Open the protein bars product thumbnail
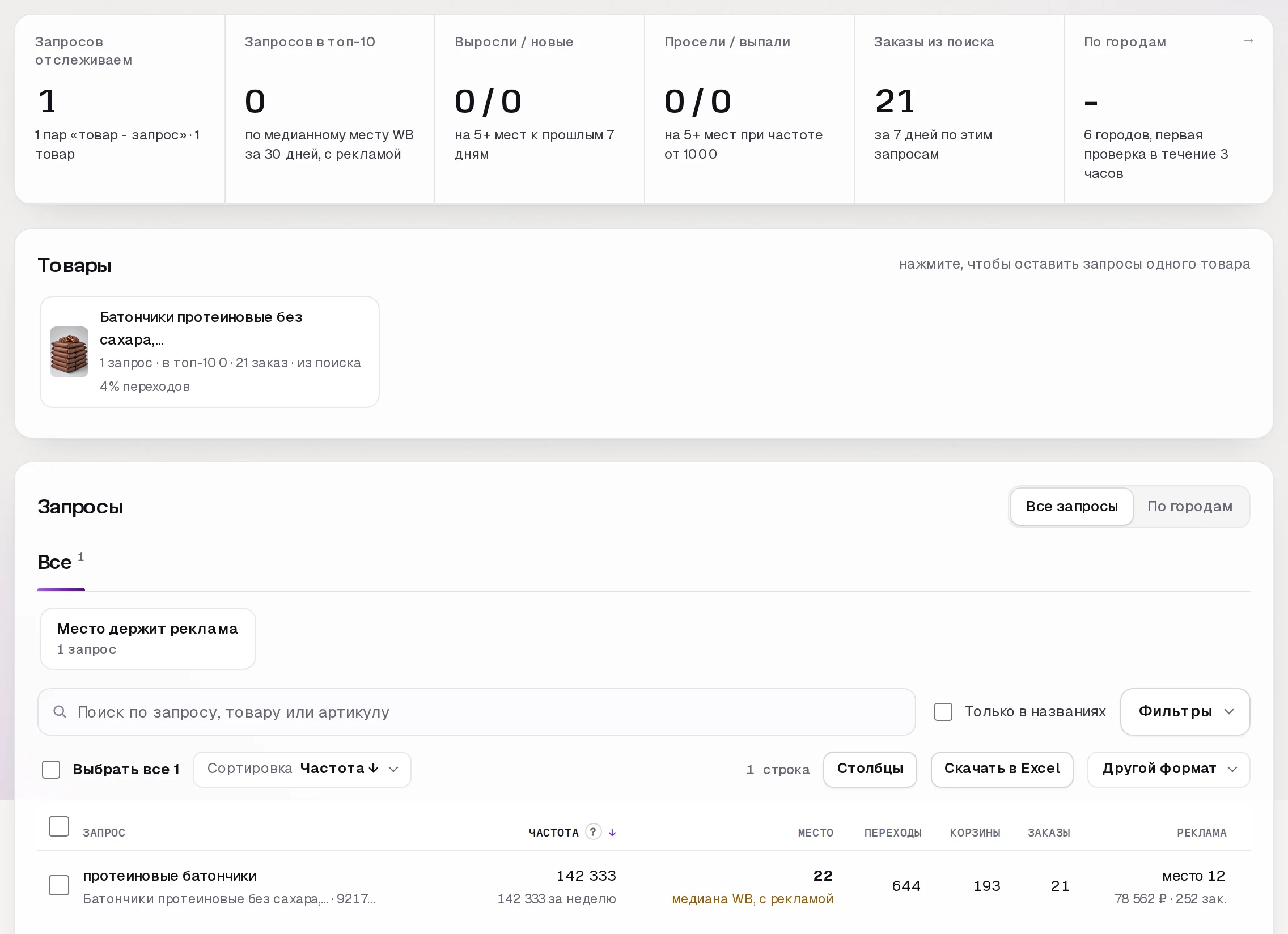Screen dimensions: 1288x934 coord(69,351)
